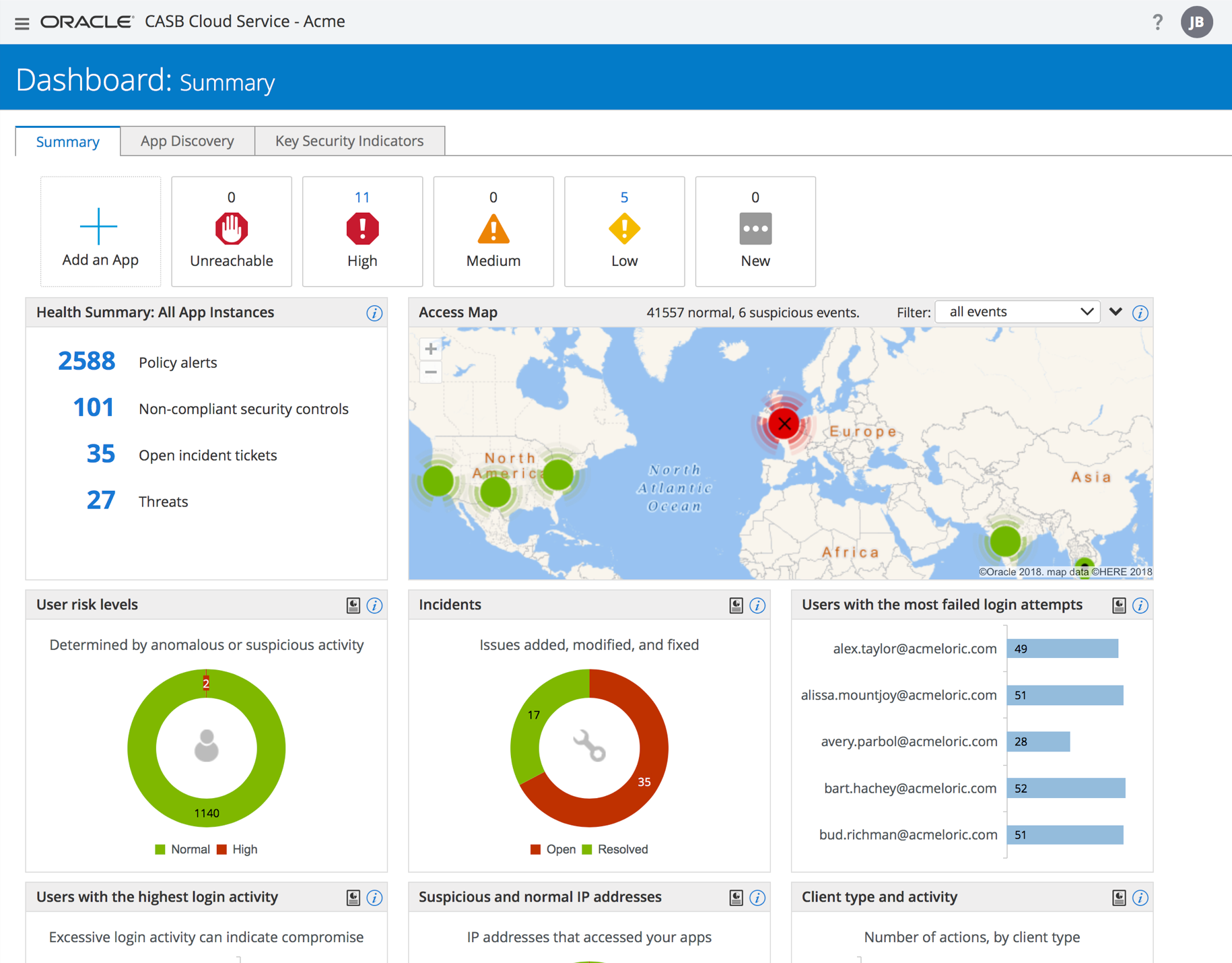Show info for Suspicious and normal IP addresses

point(757,898)
